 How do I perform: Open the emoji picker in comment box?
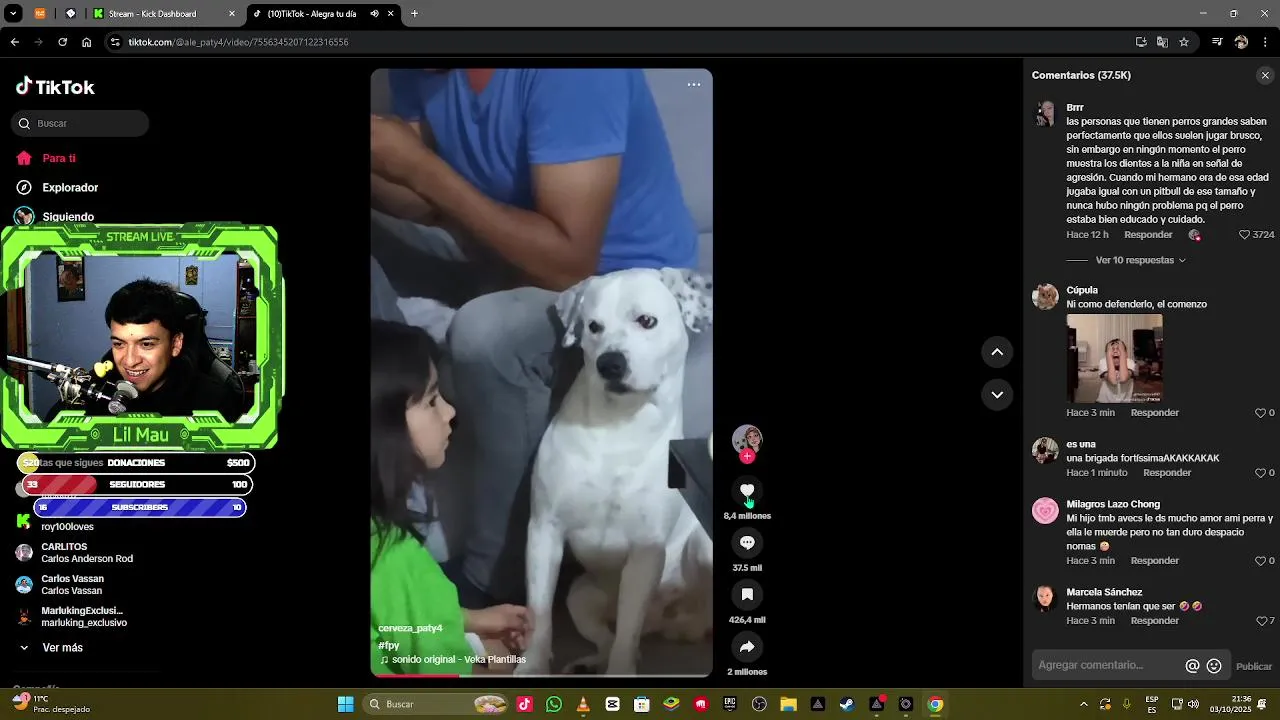coord(1214,666)
